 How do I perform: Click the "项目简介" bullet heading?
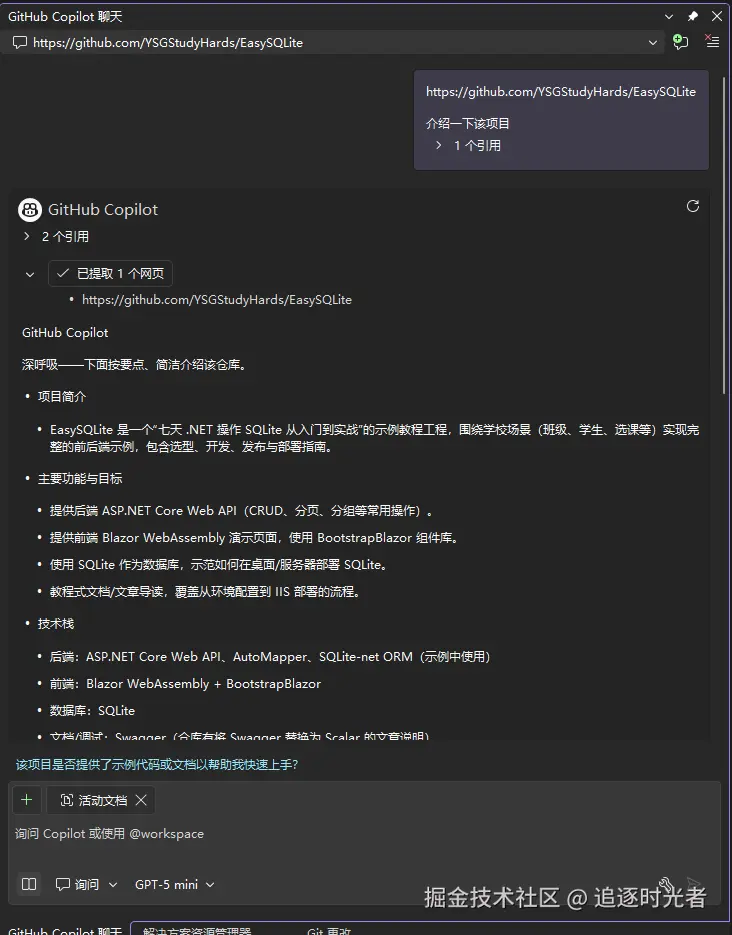point(62,397)
